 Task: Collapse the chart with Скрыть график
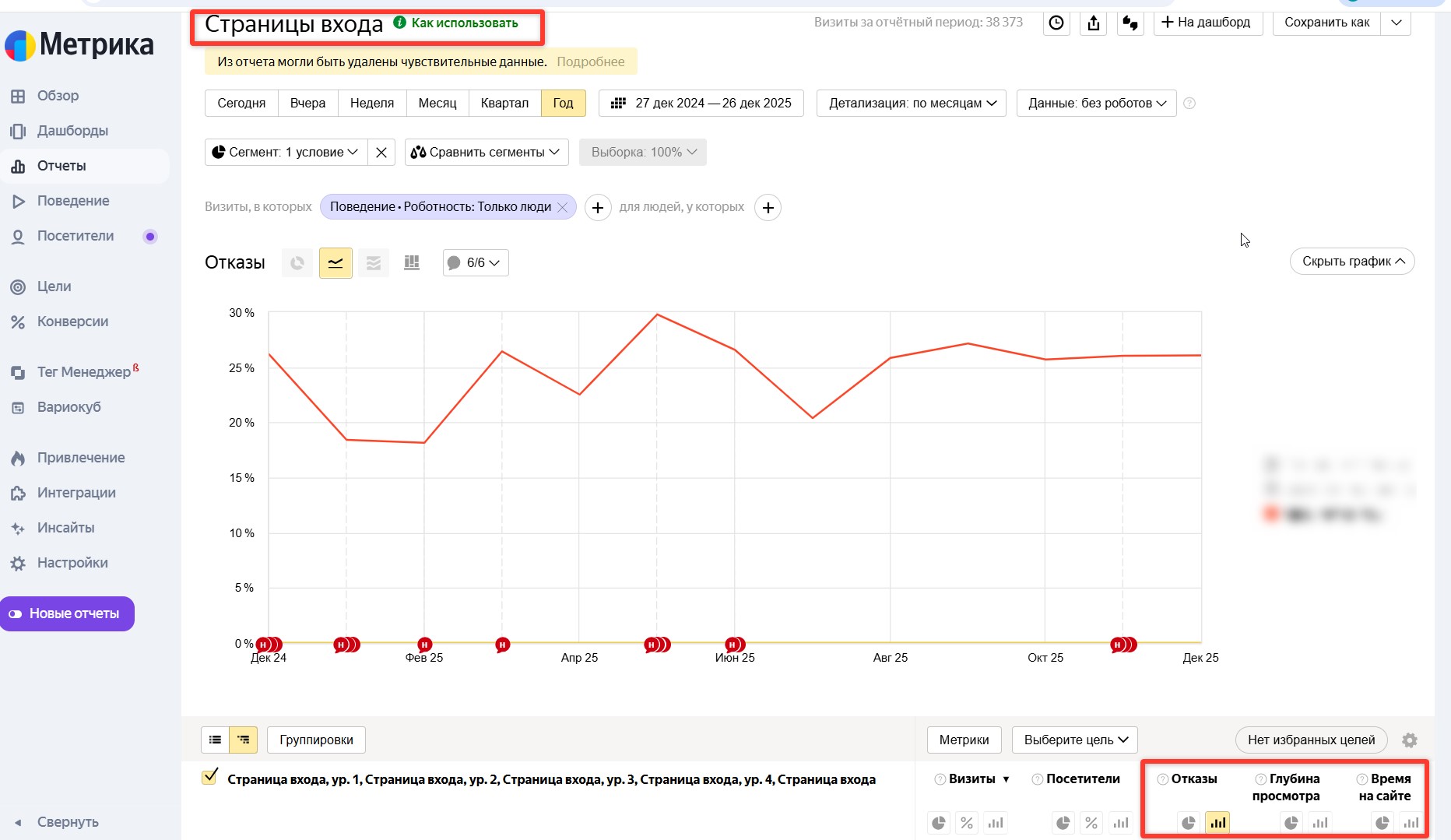pyautogui.click(x=1352, y=262)
